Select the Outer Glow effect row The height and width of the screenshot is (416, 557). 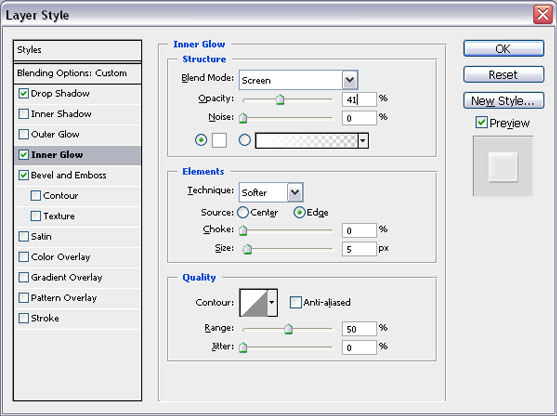77,135
